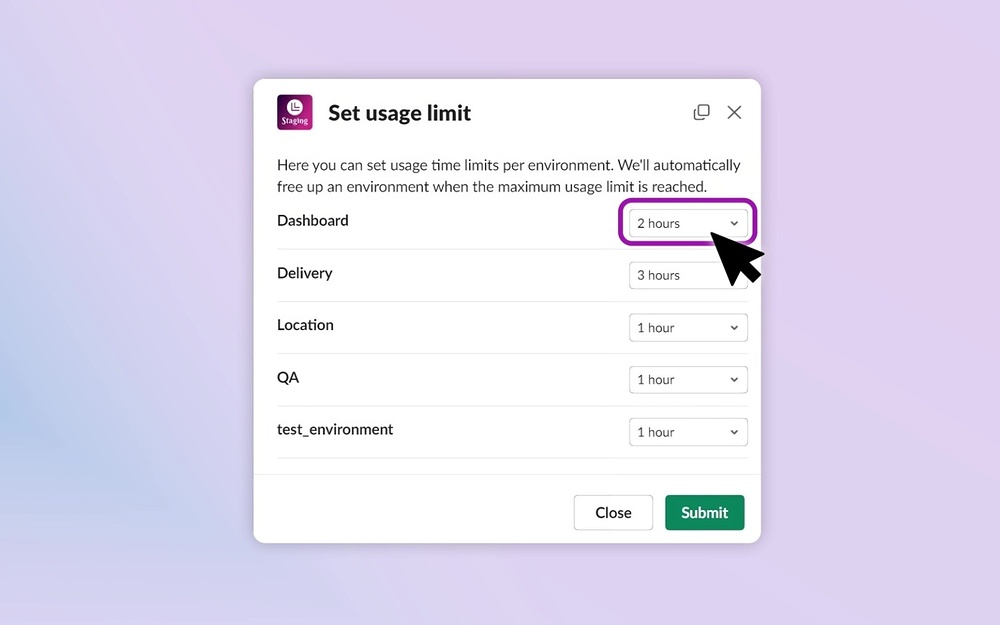
Task: Open the QA usage limit dropdown
Action: point(688,379)
